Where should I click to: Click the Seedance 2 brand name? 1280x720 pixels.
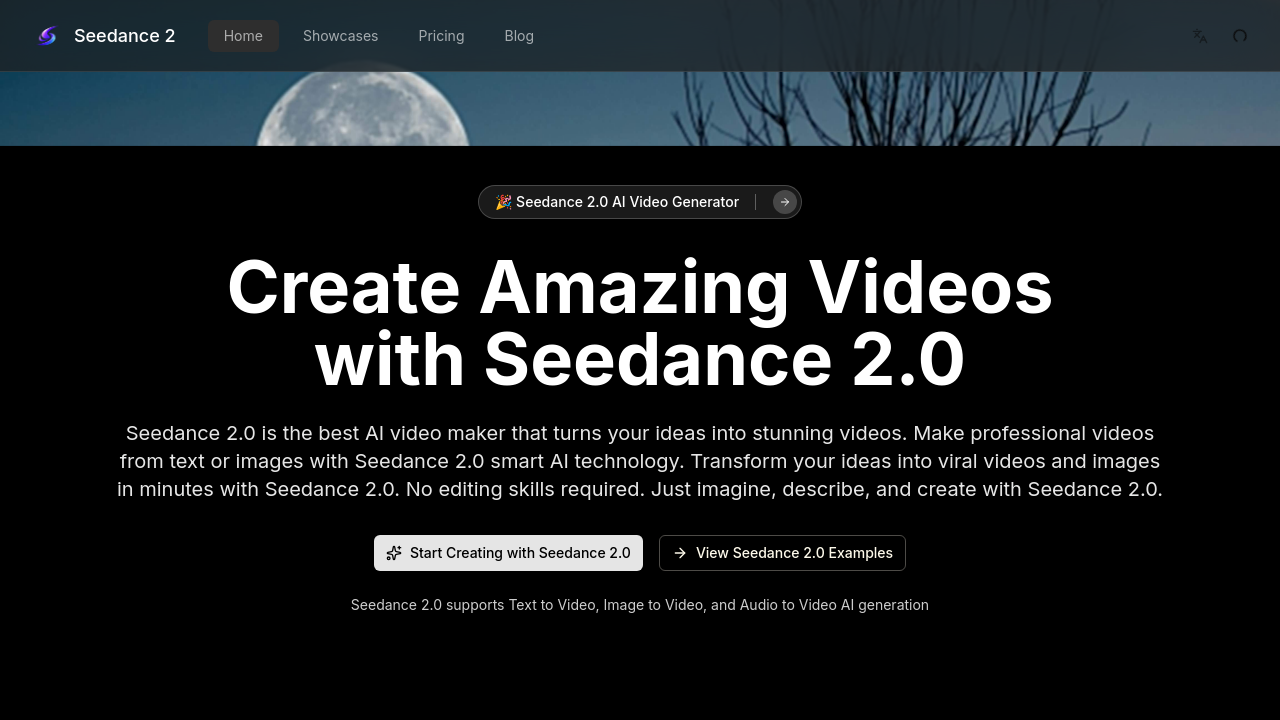(x=124, y=36)
